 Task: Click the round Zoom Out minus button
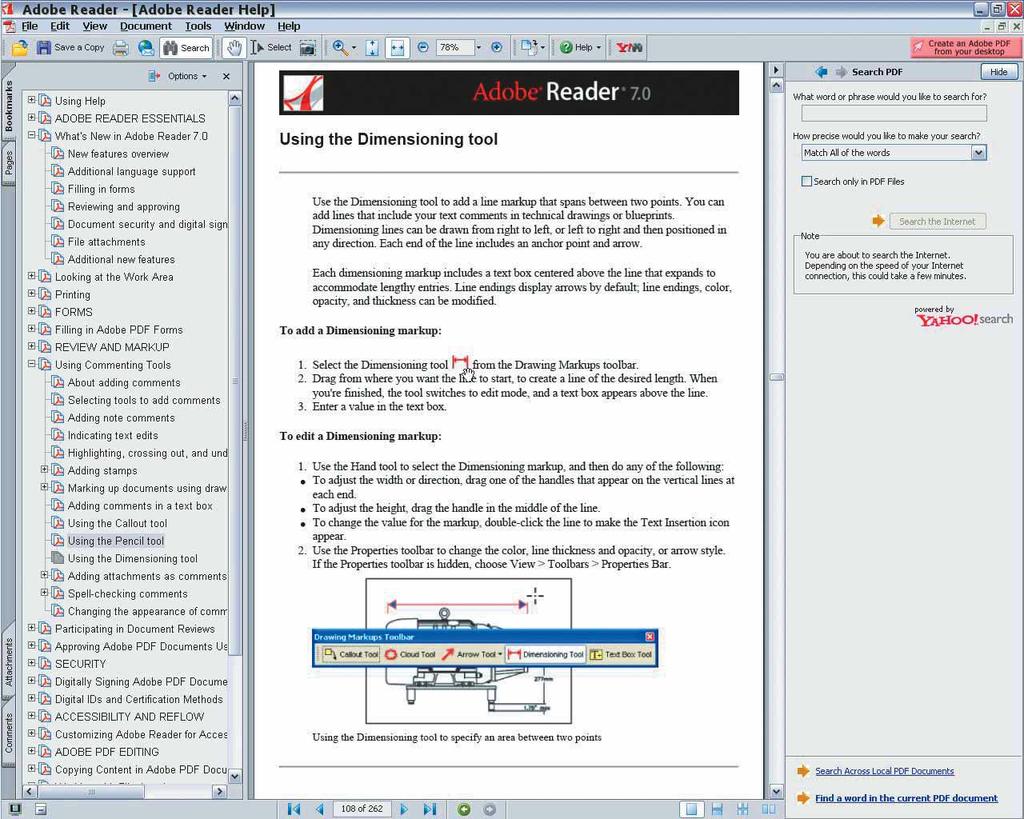point(423,47)
